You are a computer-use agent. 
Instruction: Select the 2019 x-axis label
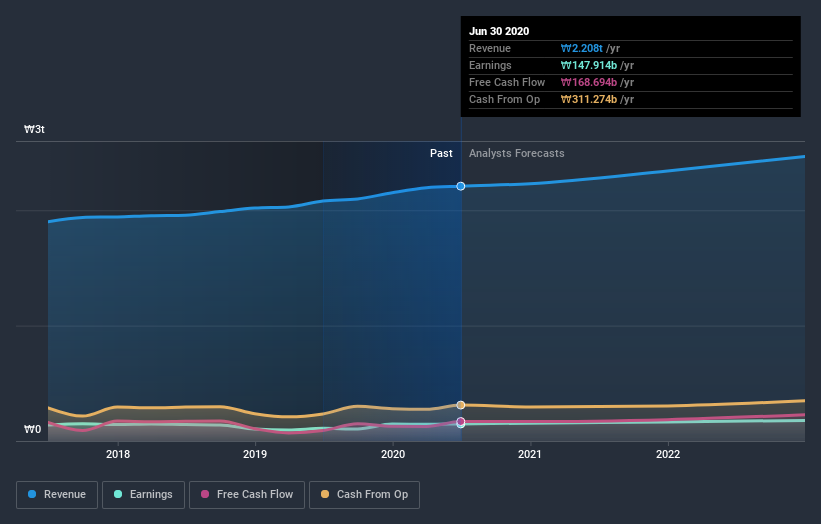coord(255,454)
